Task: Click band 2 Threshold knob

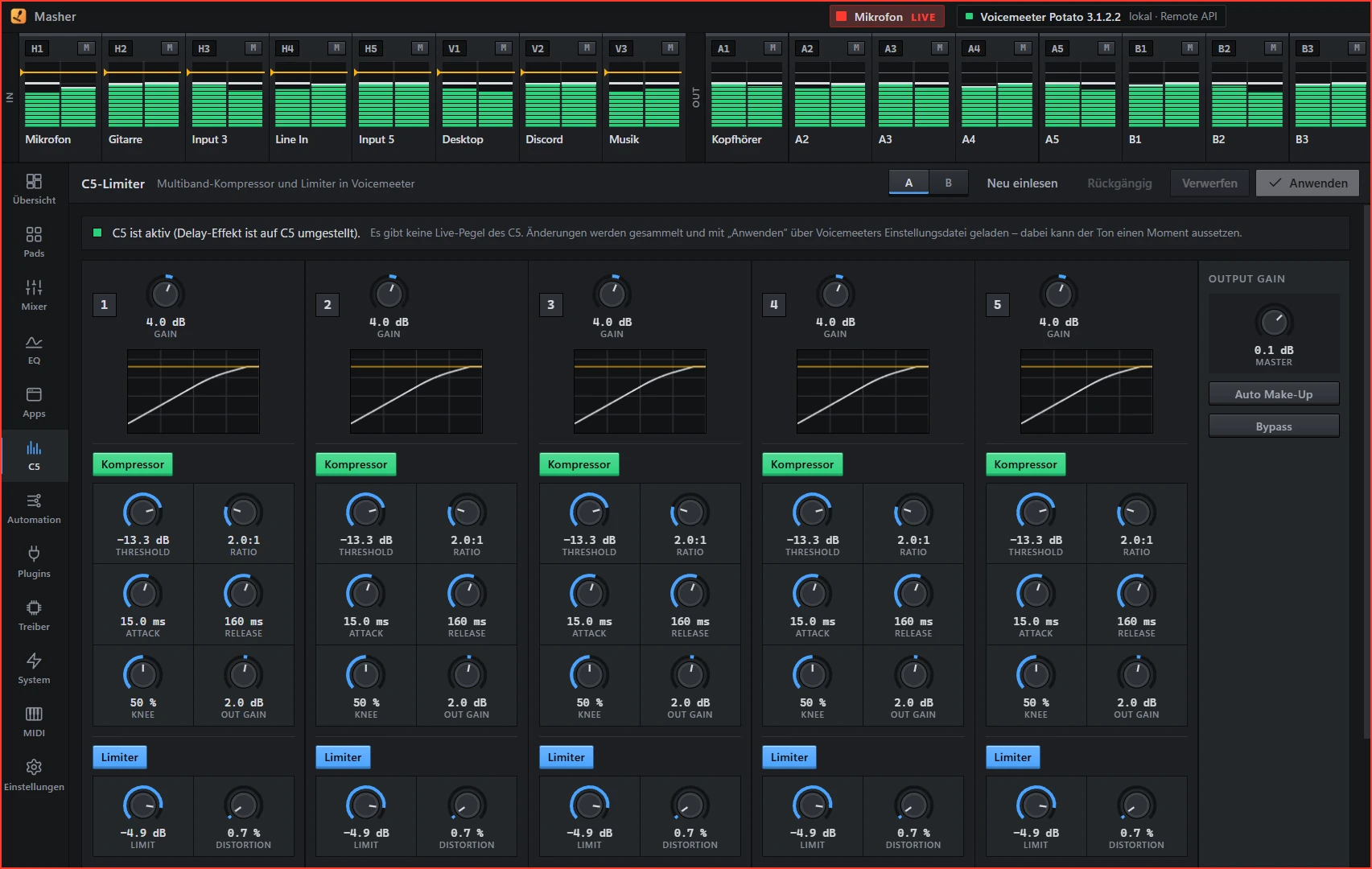Action: coord(366,512)
